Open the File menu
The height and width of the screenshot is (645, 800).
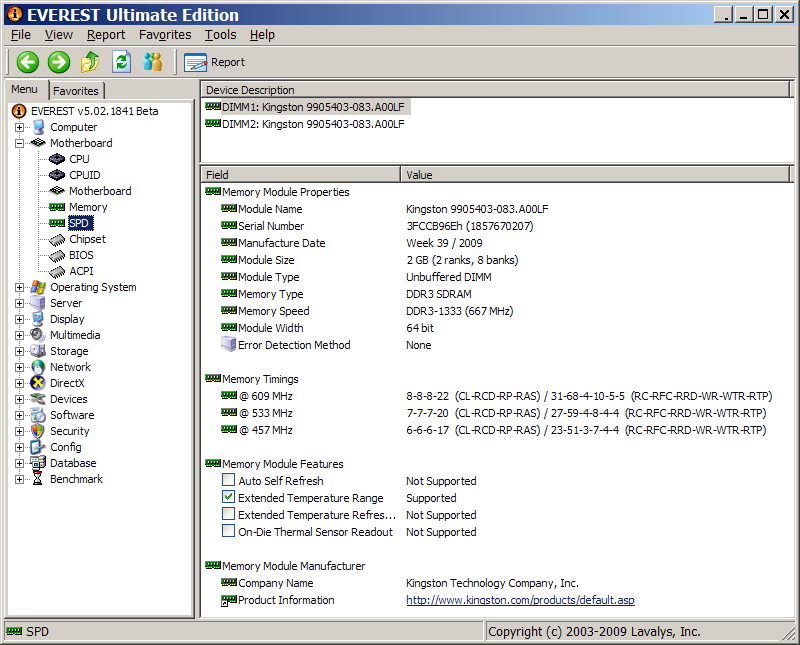[x=21, y=35]
